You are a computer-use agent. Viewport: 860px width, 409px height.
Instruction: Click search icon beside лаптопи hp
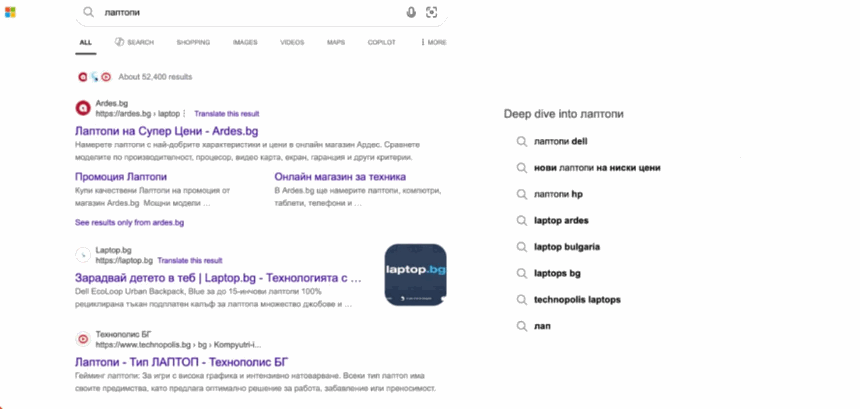pos(522,194)
